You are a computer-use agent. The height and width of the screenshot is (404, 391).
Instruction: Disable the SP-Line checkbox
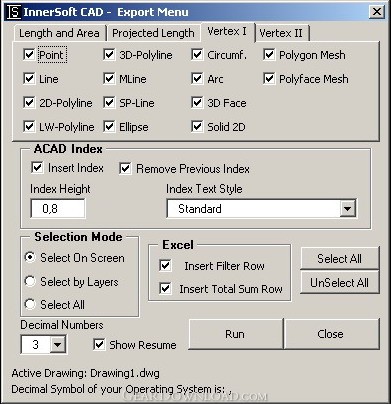point(109,102)
